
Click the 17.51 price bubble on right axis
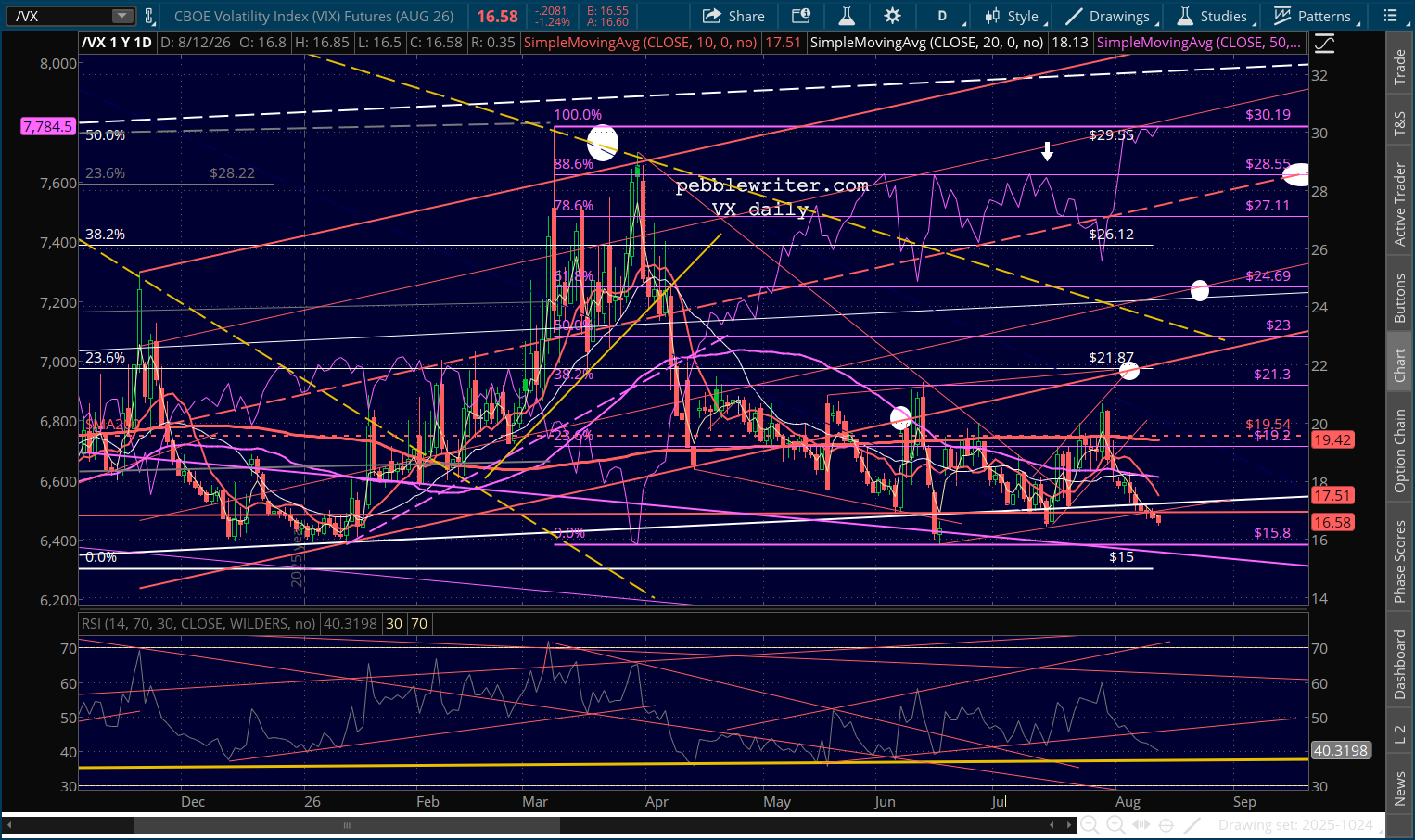tap(1332, 496)
